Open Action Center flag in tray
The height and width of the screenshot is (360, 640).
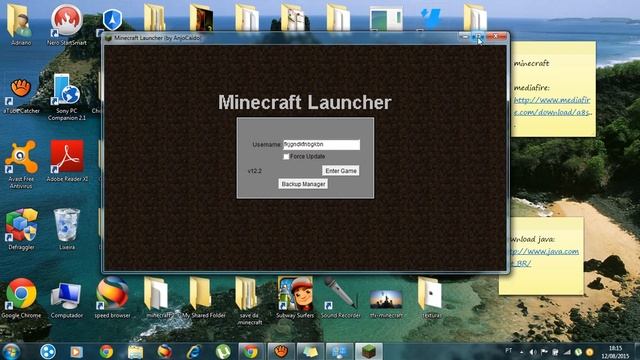tap(544, 351)
